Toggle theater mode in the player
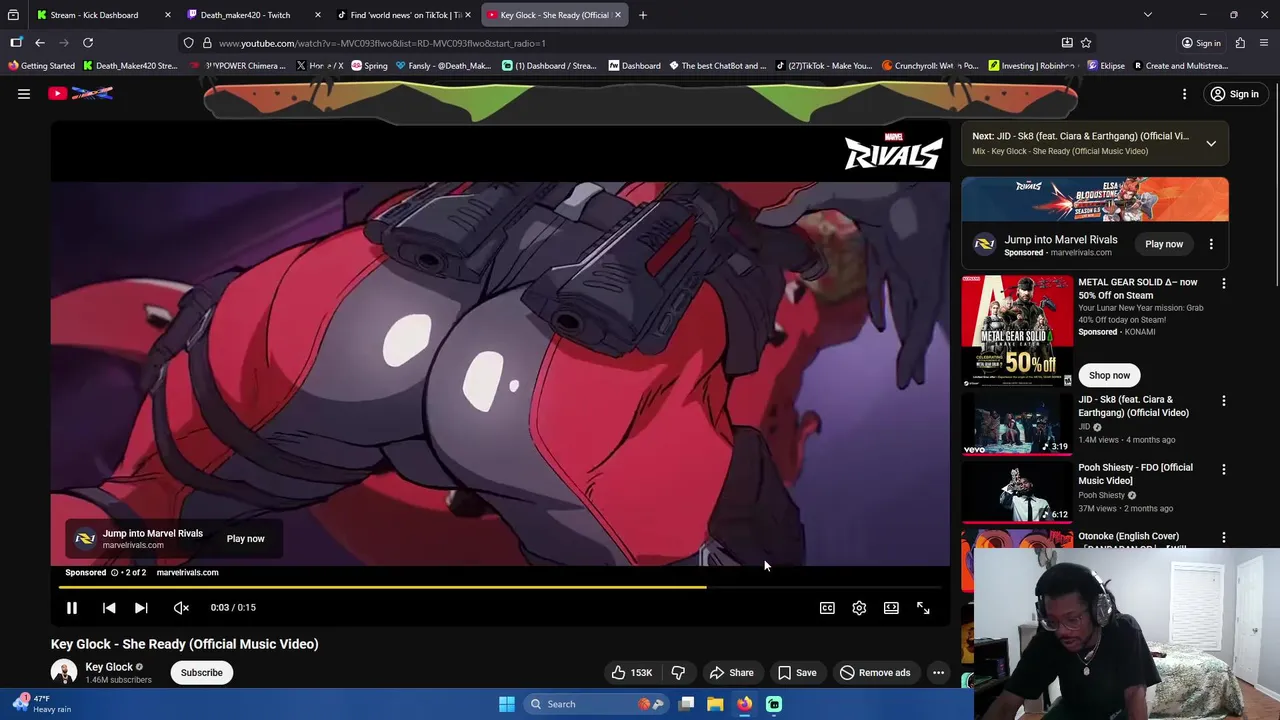 (891, 607)
